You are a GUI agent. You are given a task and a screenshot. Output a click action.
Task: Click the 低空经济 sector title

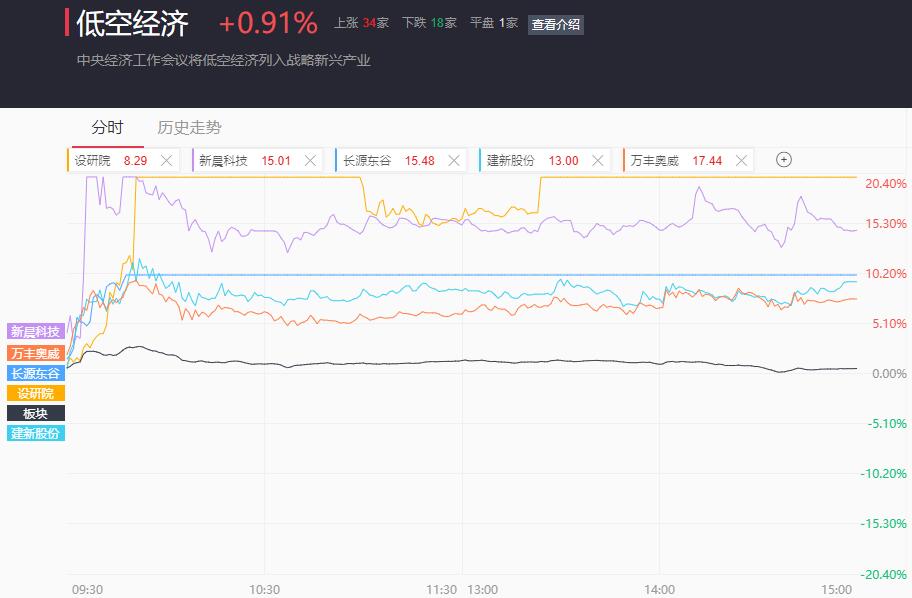pyautogui.click(x=133, y=24)
